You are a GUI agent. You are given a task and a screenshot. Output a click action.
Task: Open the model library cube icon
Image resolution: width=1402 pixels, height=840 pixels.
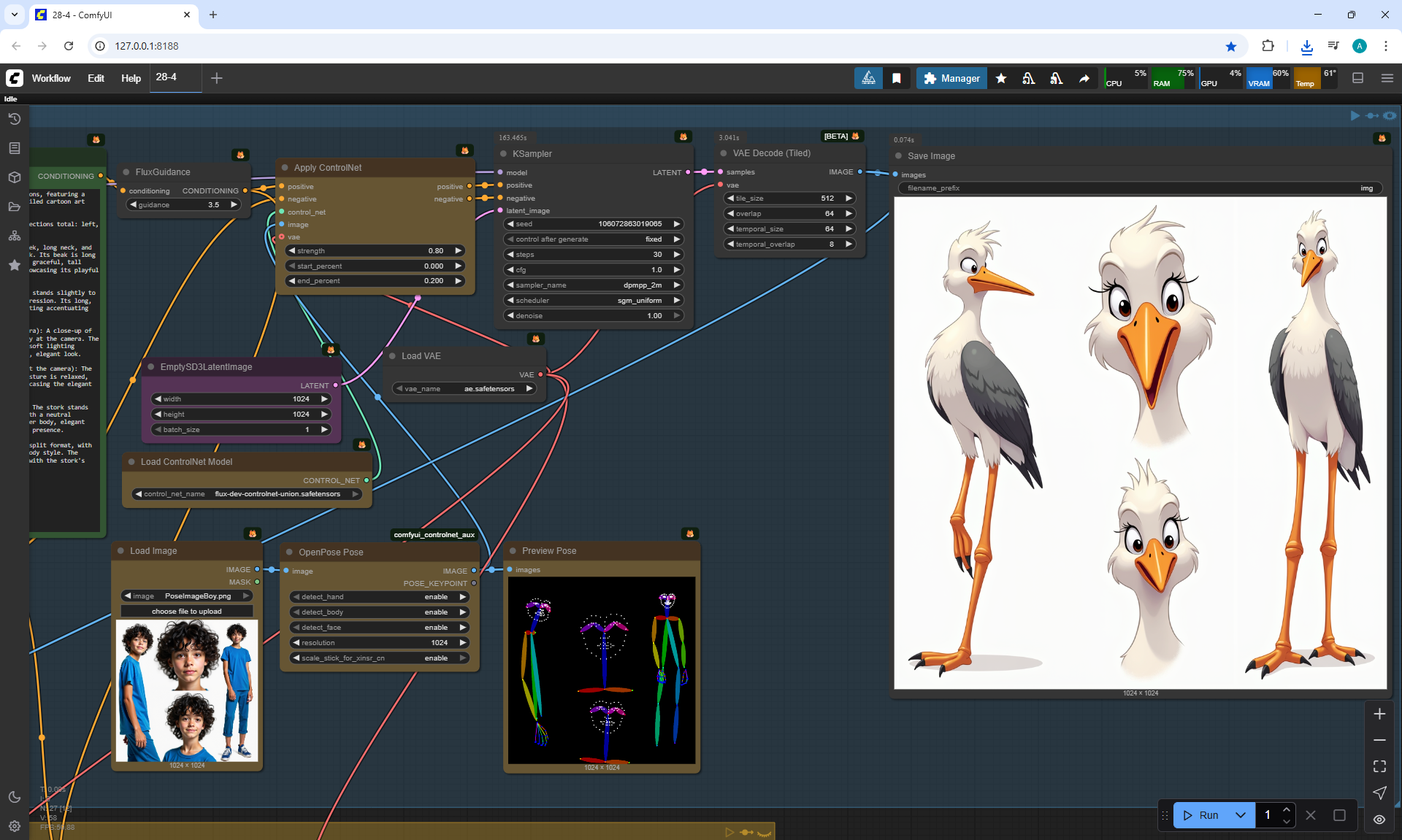(14, 177)
